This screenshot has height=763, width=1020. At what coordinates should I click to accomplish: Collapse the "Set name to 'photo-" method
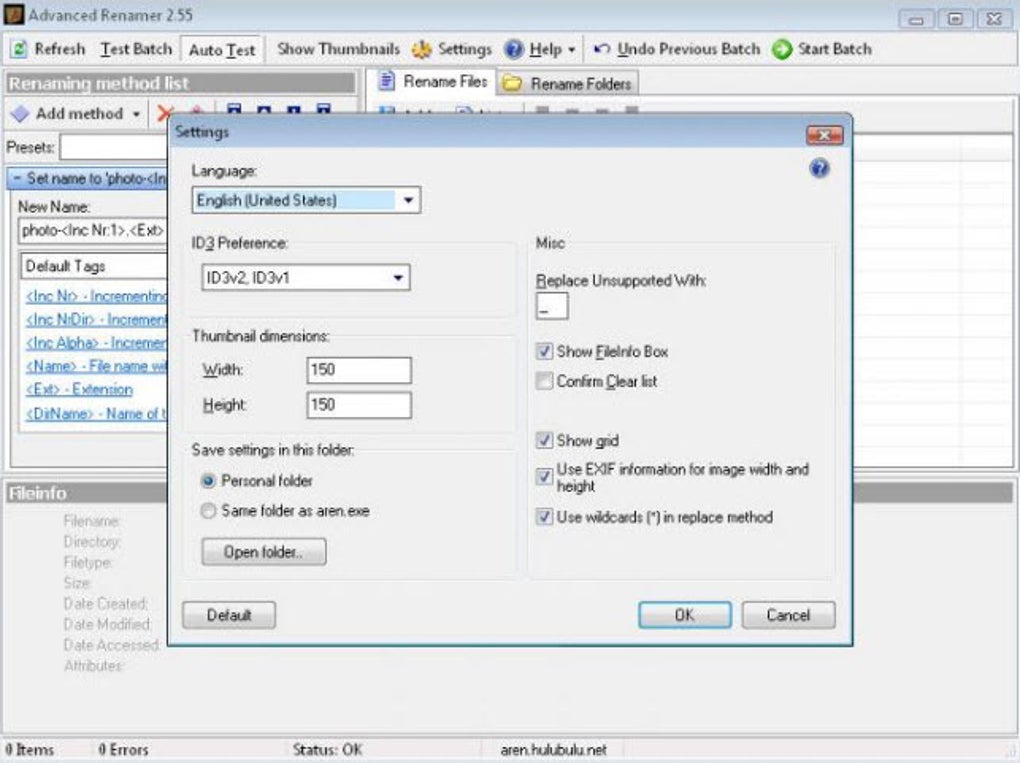[x=18, y=178]
